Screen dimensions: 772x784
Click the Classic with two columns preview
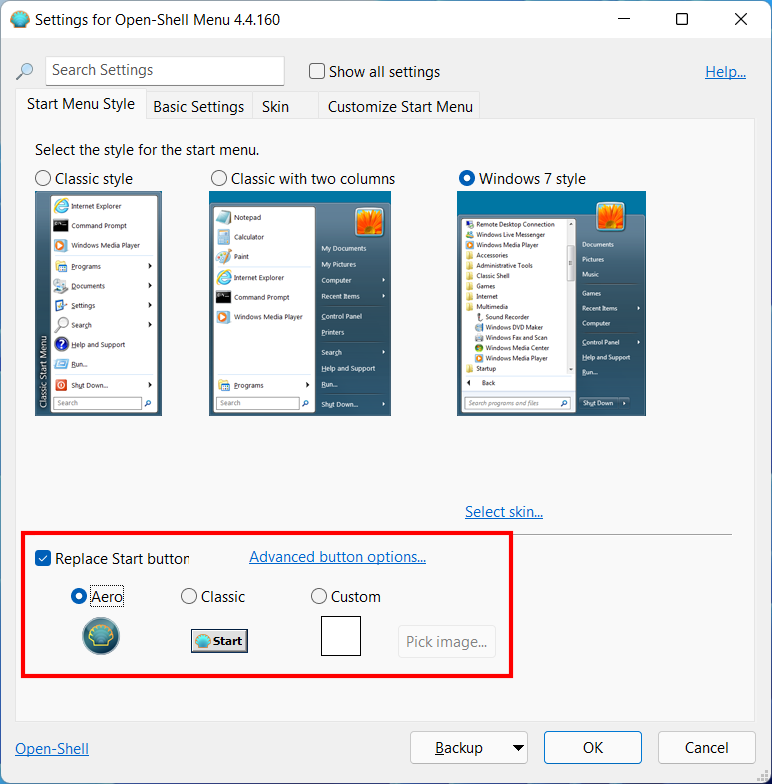click(300, 304)
